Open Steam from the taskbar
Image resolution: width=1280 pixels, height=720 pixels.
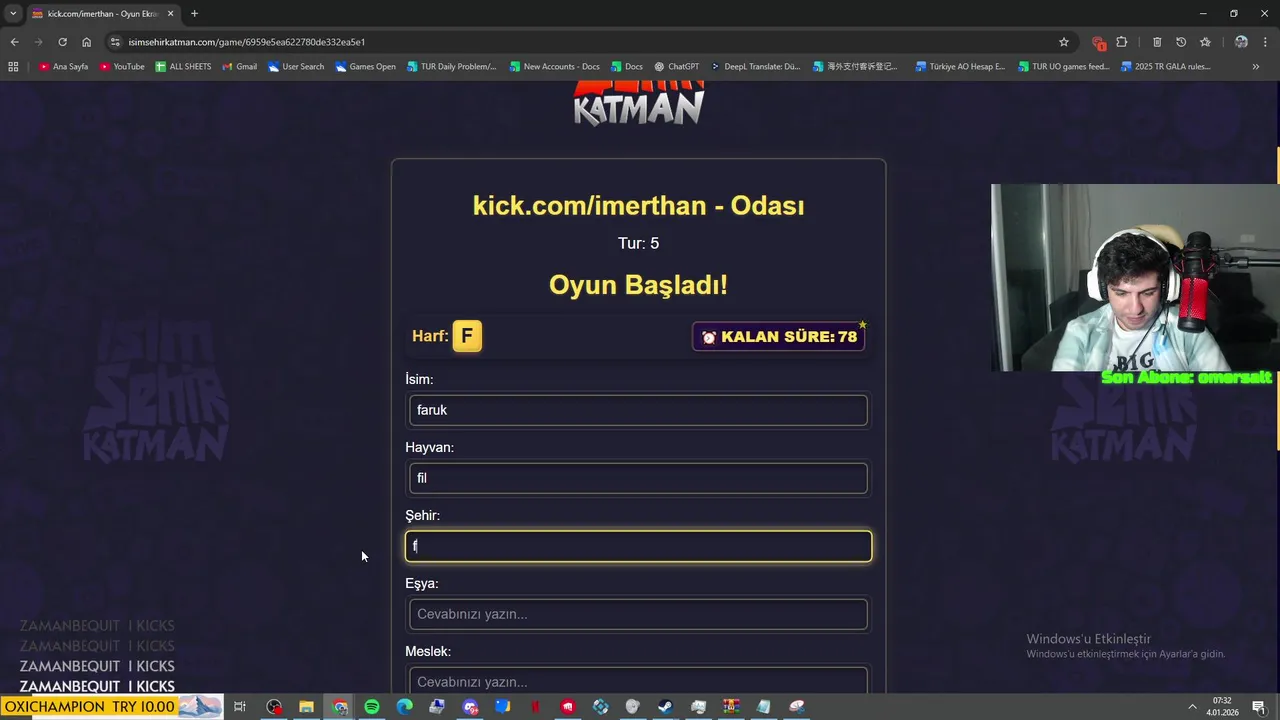(x=665, y=707)
